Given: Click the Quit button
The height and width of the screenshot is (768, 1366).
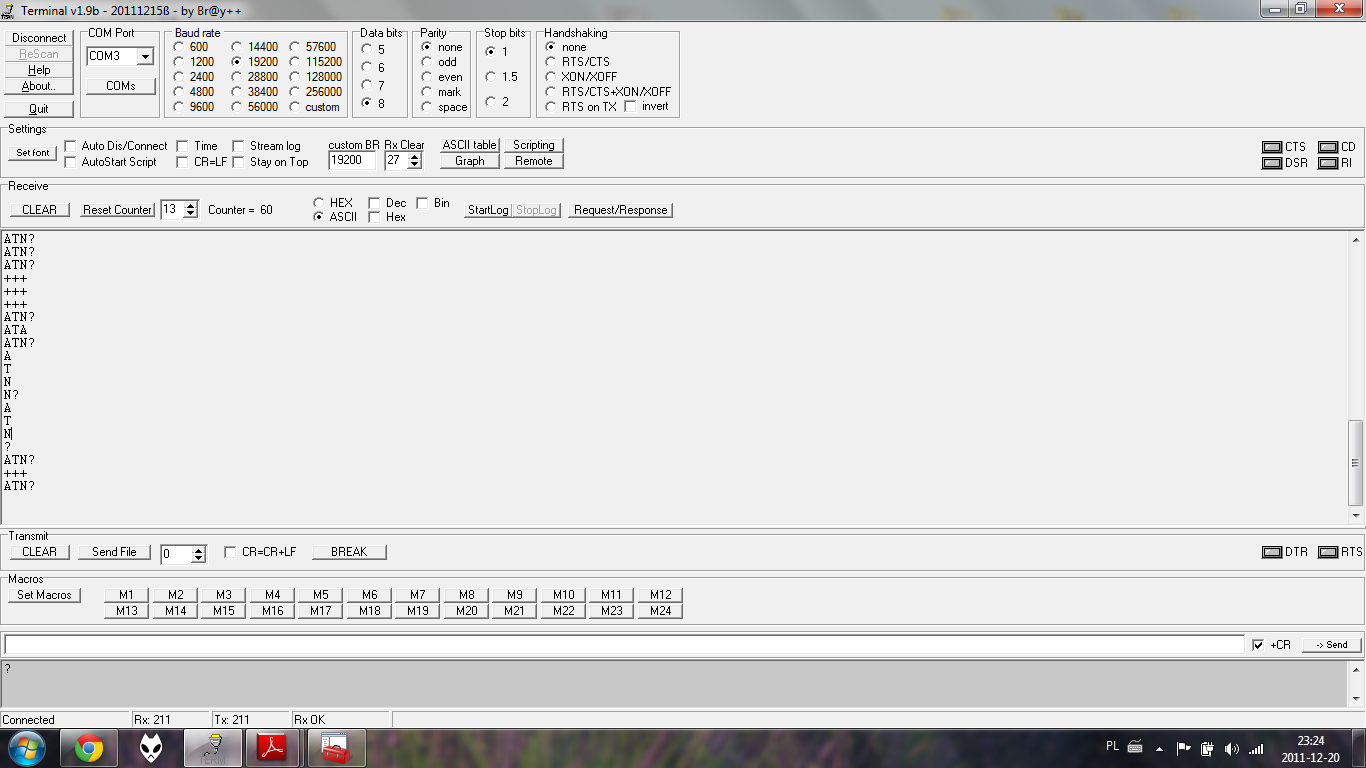Looking at the screenshot, I should coord(39,109).
